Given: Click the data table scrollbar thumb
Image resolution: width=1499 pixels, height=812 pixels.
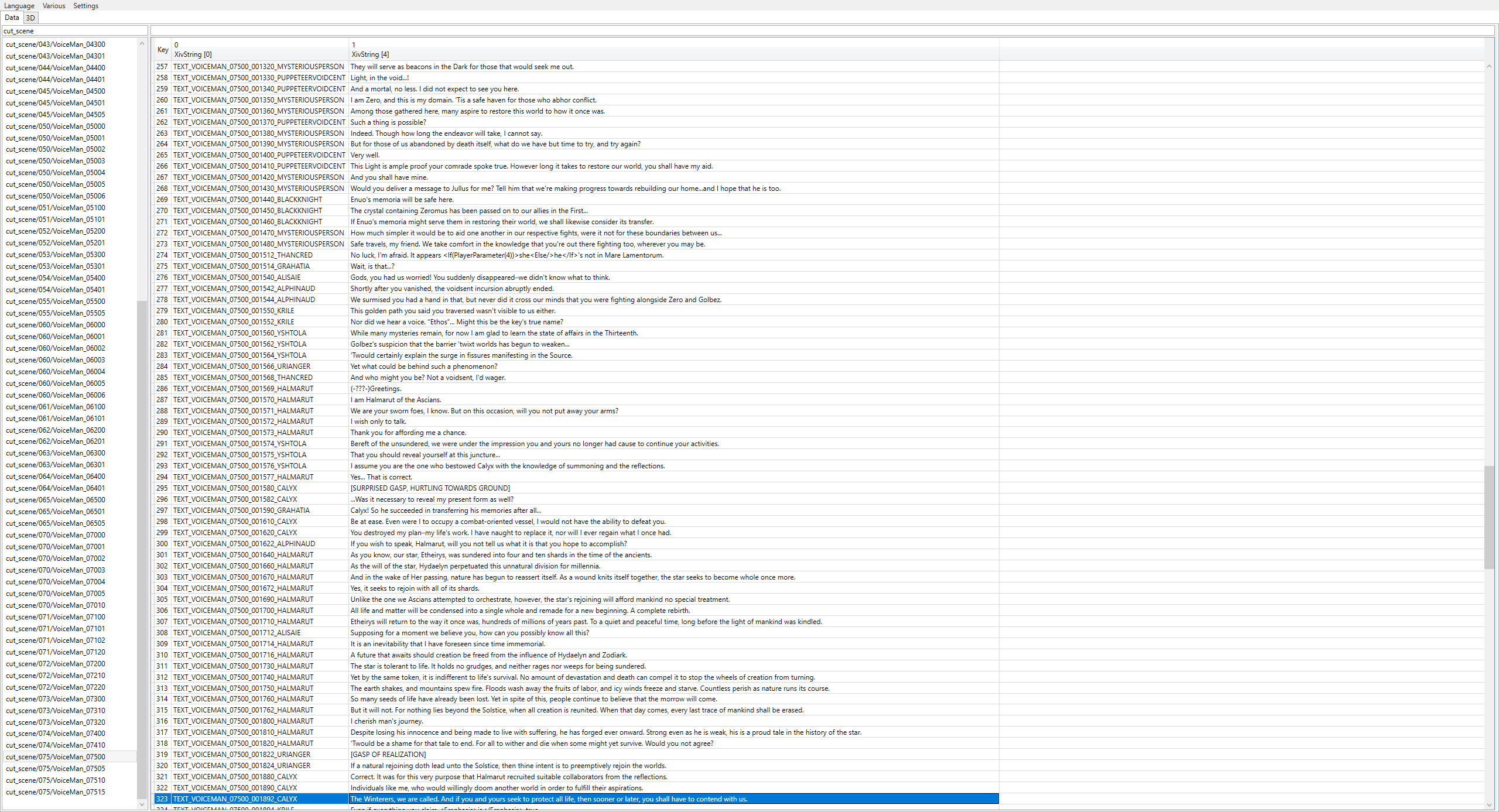Looking at the screenshot, I should click(x=1489, y=517).
